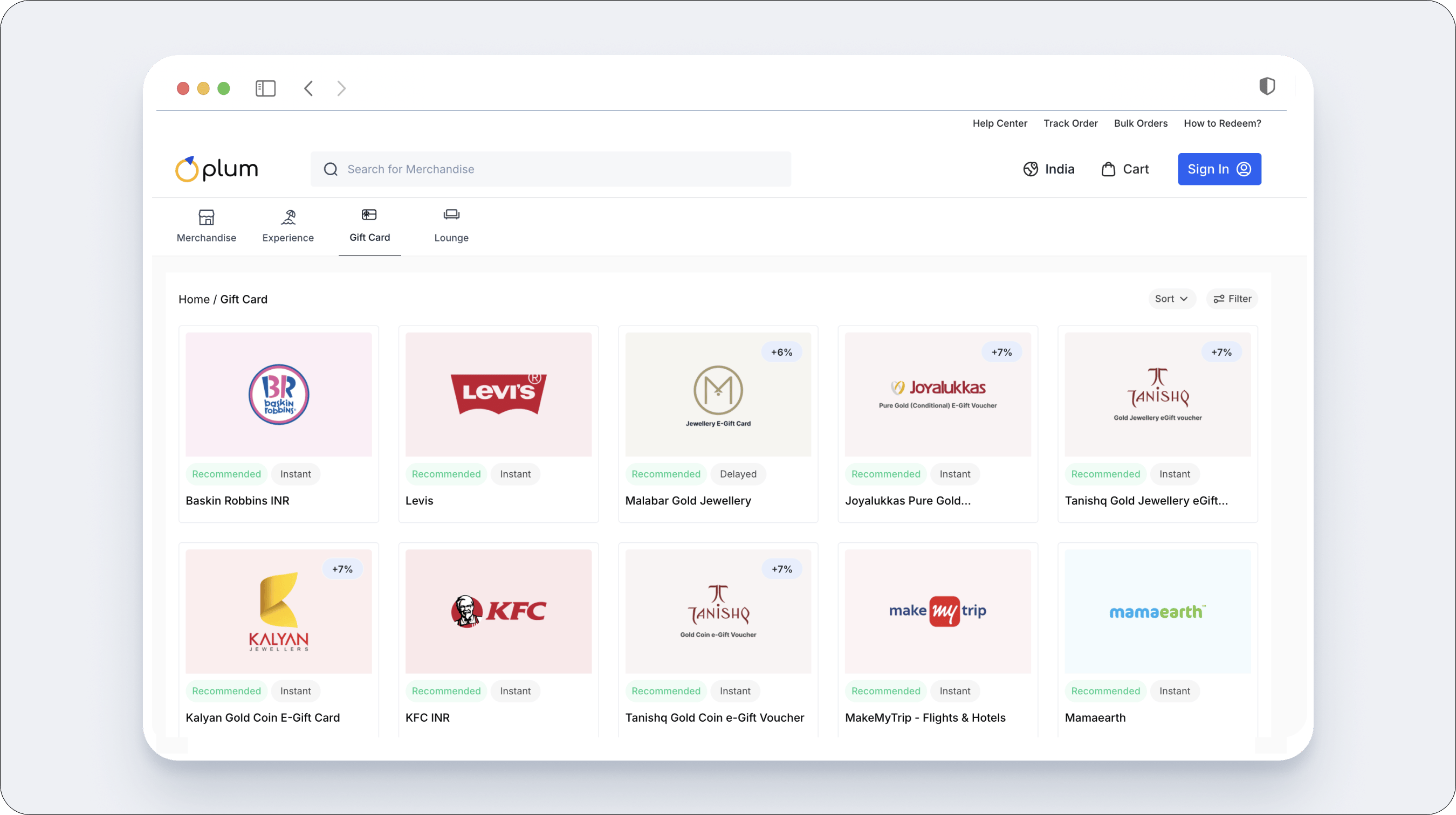Viewport: 1456px width, 815px height.
Task: Focus the Search for Merchandise field
Action: click(x=551, y=169)
